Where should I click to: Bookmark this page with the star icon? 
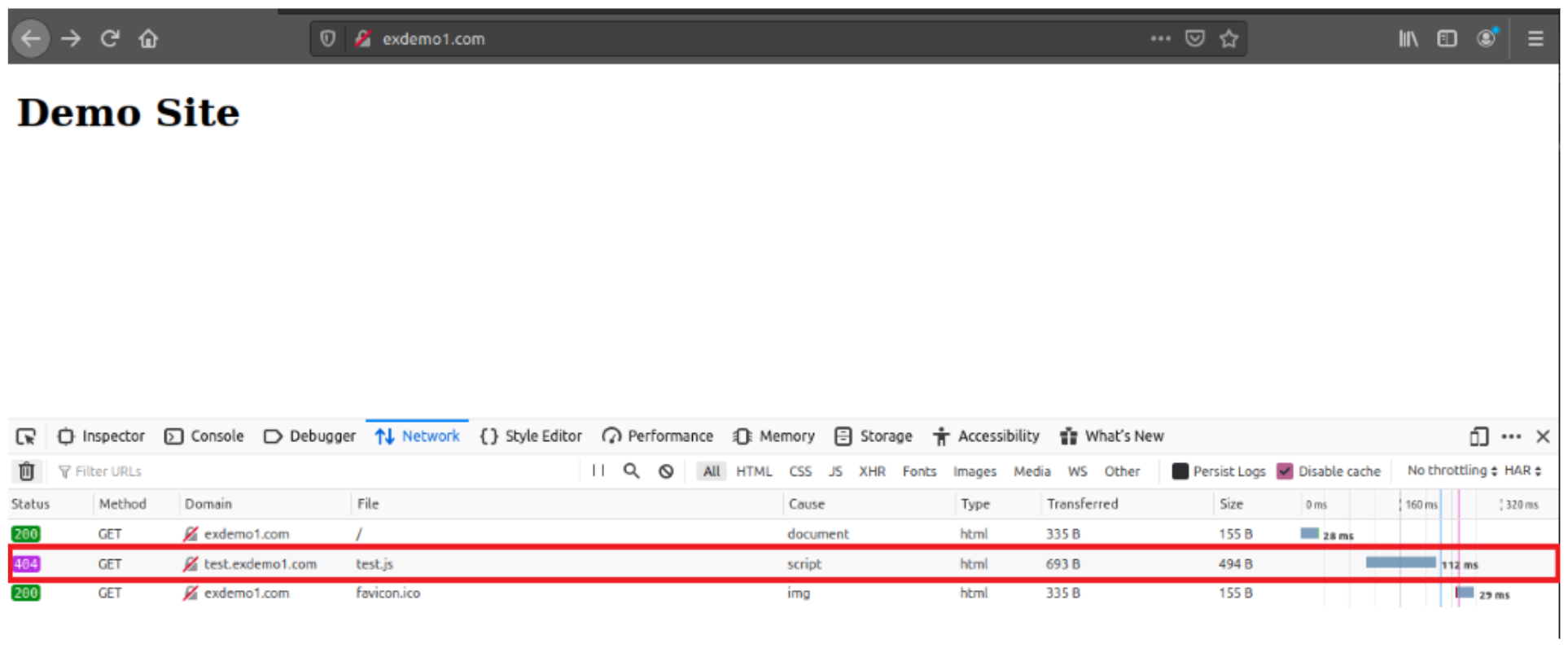coord(1229,38)
